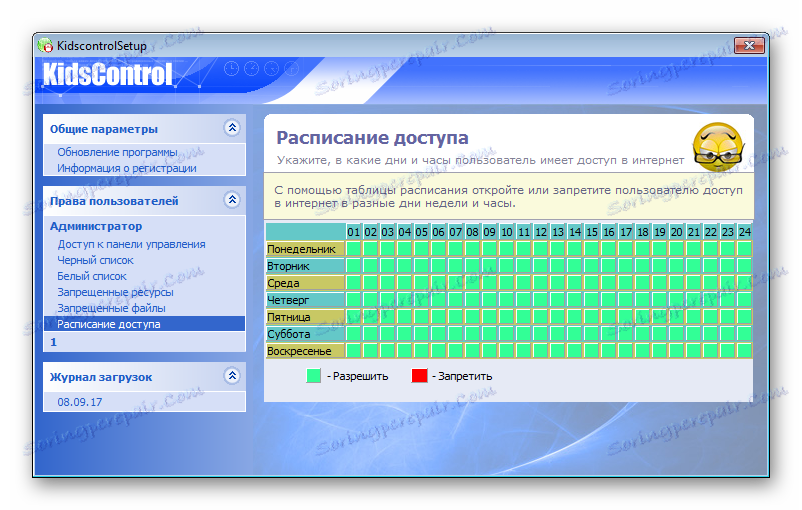The width and height of the screenshot is (802, 510).
Task: Click the Пятница row header
Action: (x=305, y=317)
